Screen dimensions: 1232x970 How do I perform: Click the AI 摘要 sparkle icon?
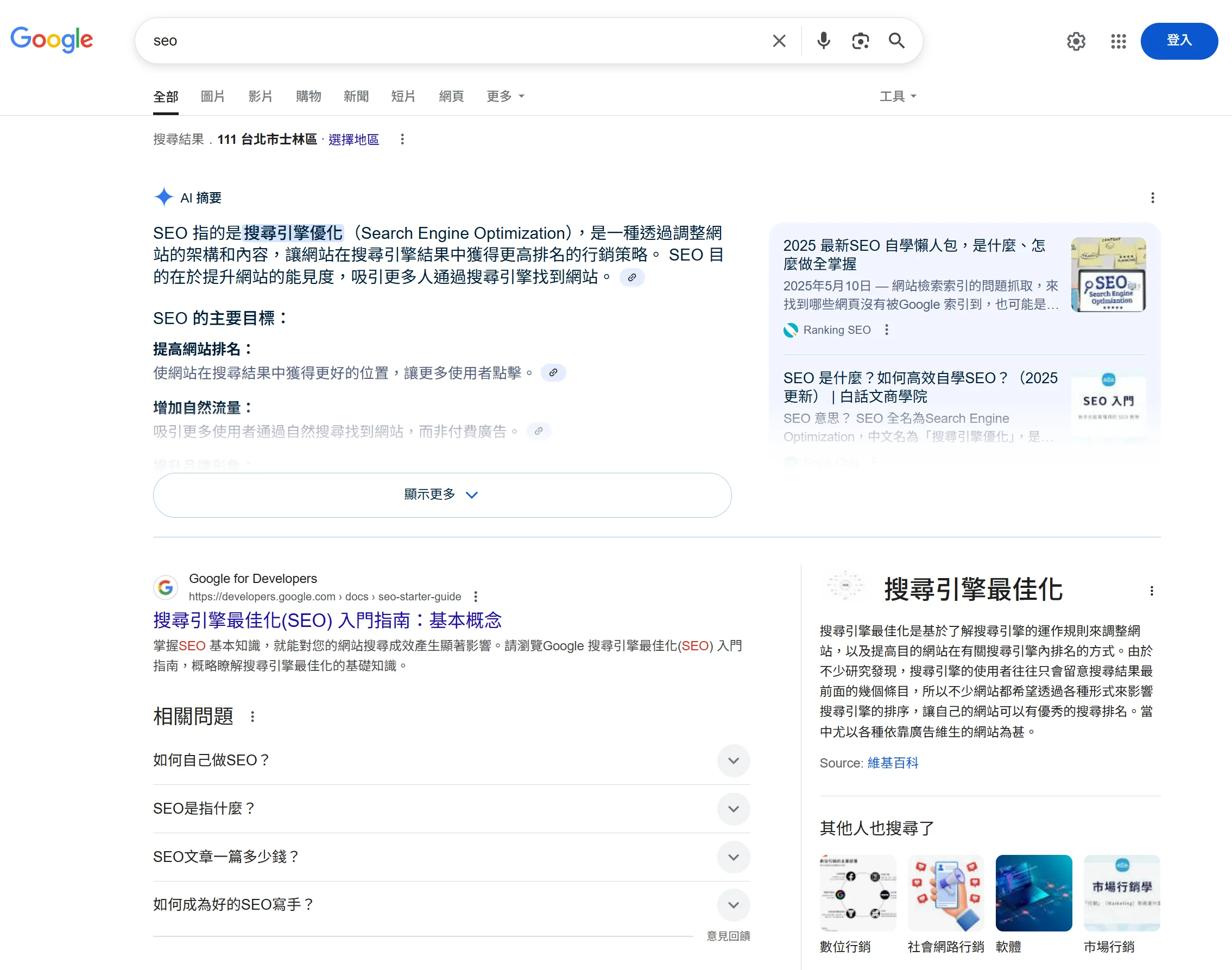(x=163, y=197)
